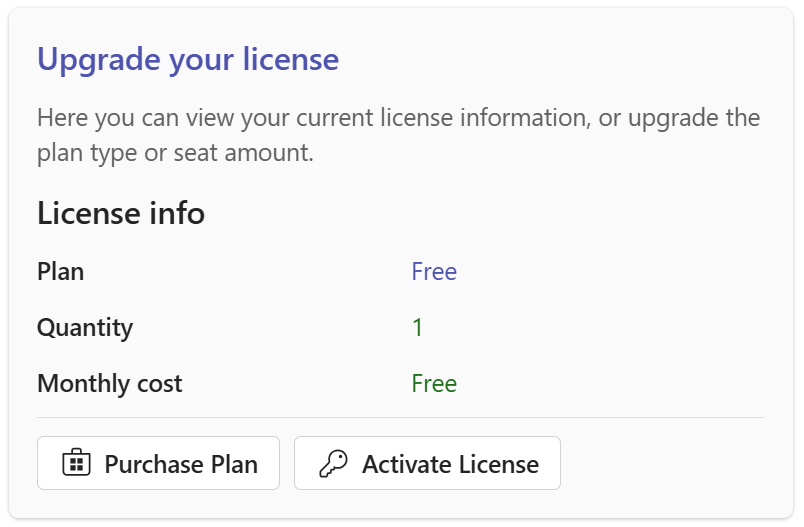Click the key icon on Activate License

click(x=332, y=463)
